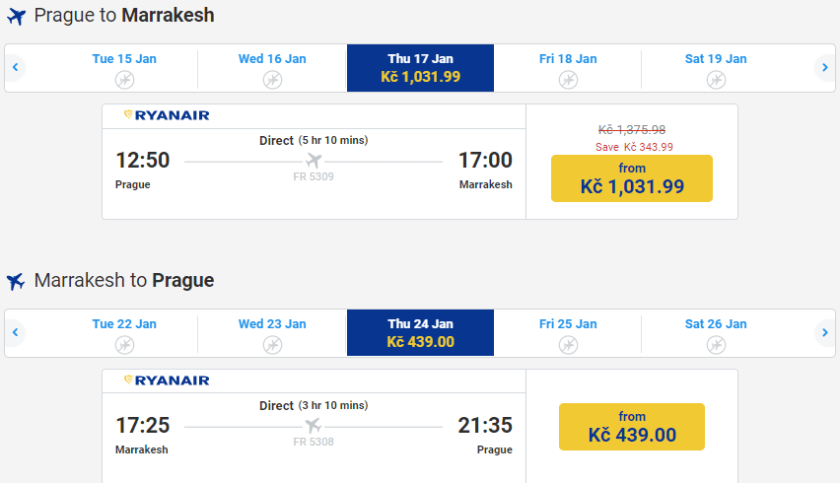The image size is (840, 483).
Task: Select the Thu 24 Jan return date tab
Action: pyautogui.click(x=420, y=333)
